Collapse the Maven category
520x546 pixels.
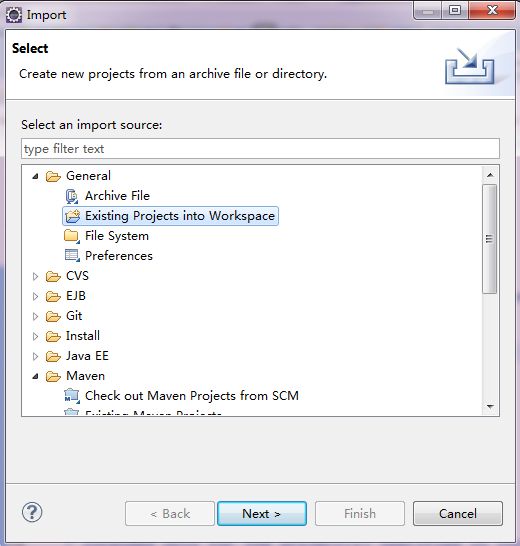[x=35, y=376]
